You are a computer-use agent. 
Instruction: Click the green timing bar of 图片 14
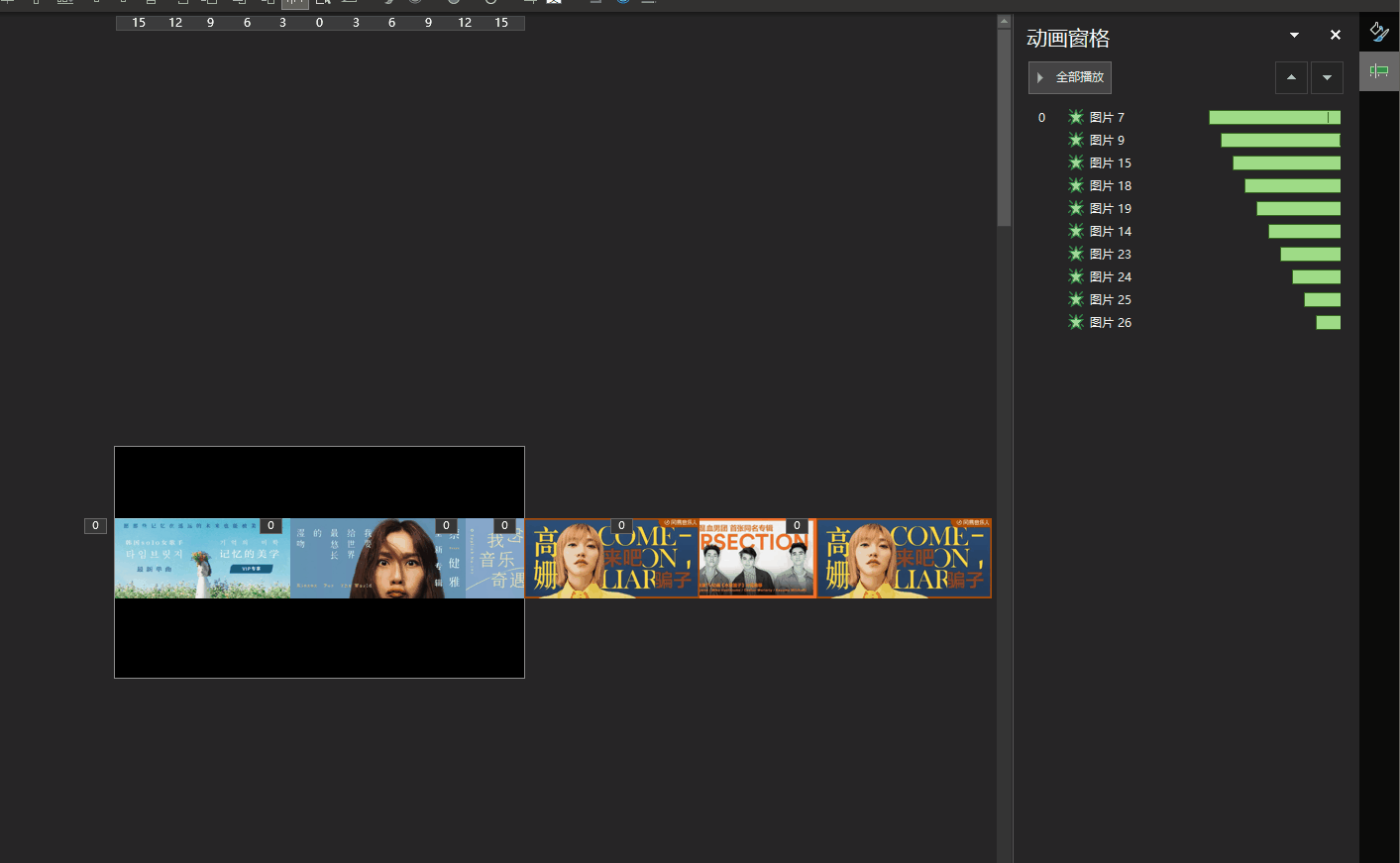(1305, 231)
